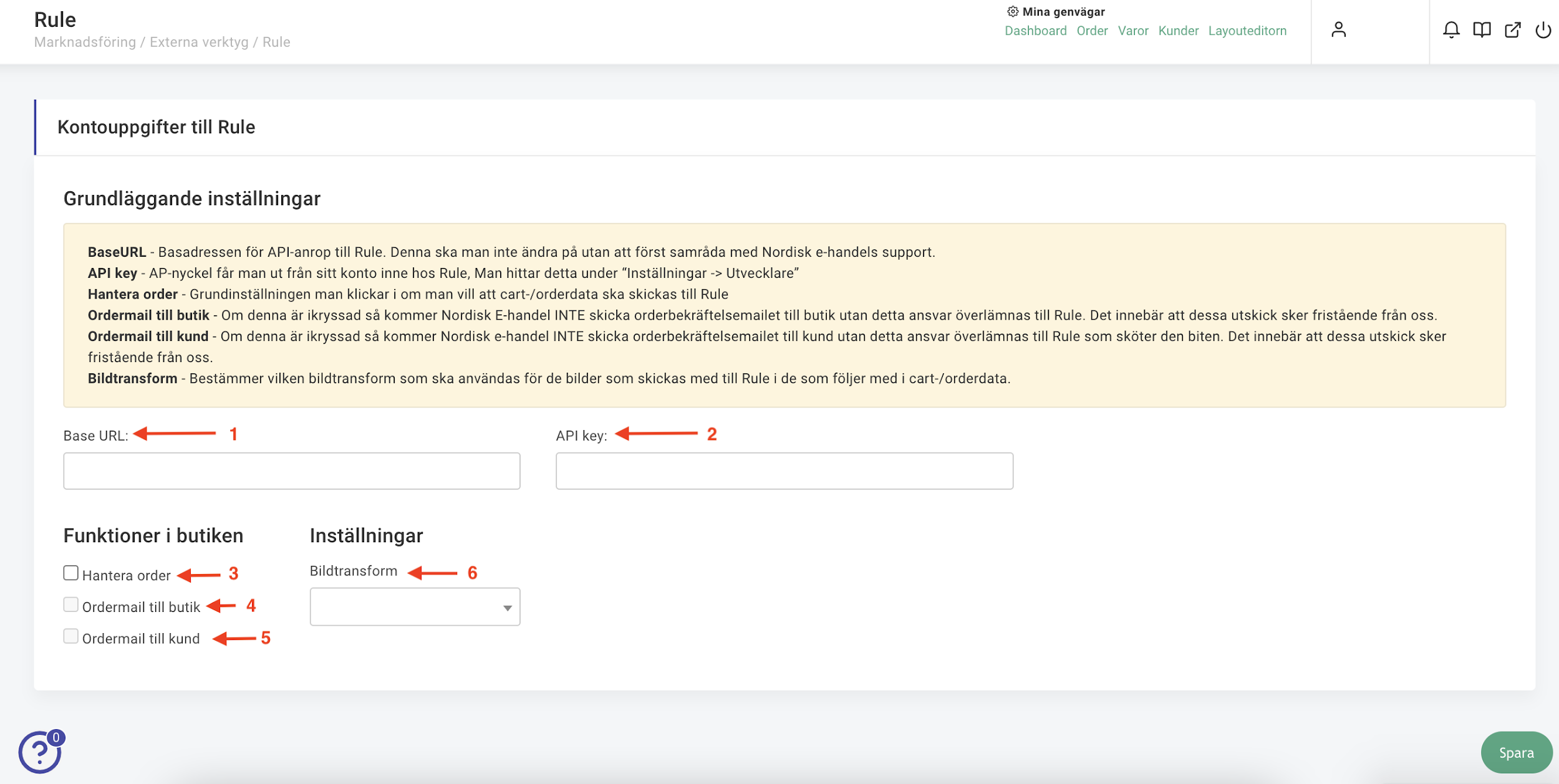Open the notifications bell
This screenshot has height=784, width=1559.
tap(1451, 30)
